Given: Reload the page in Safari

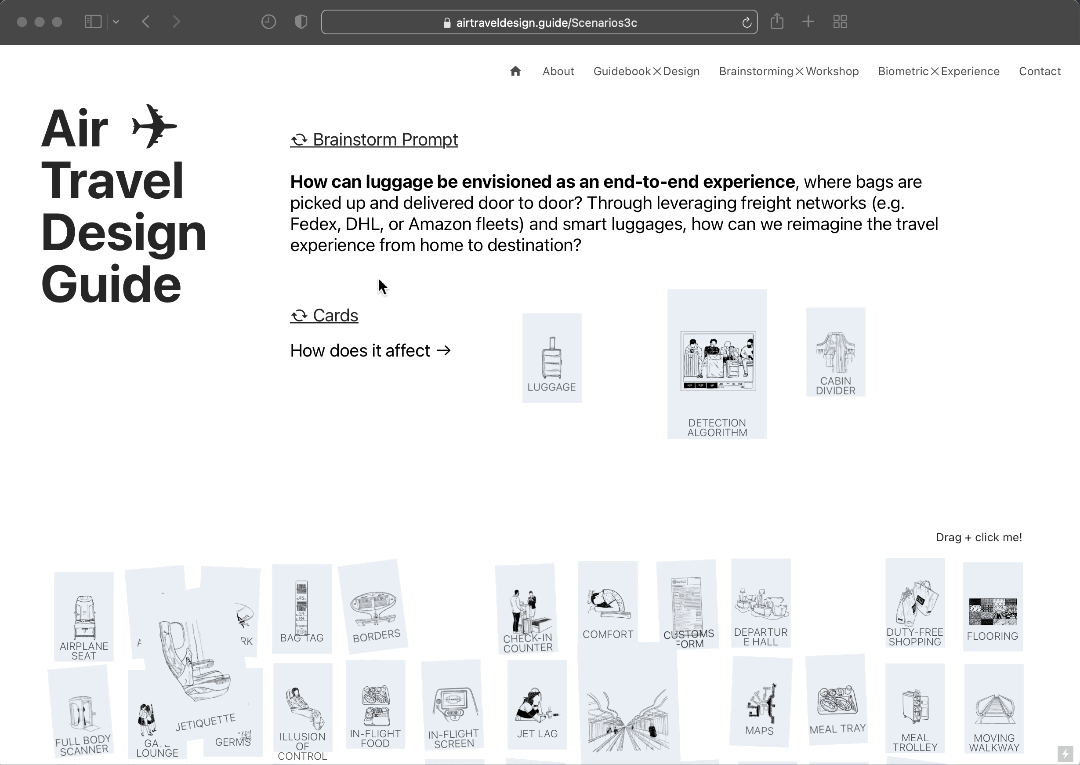Looking at the screenshot, I should coord(746,23).
